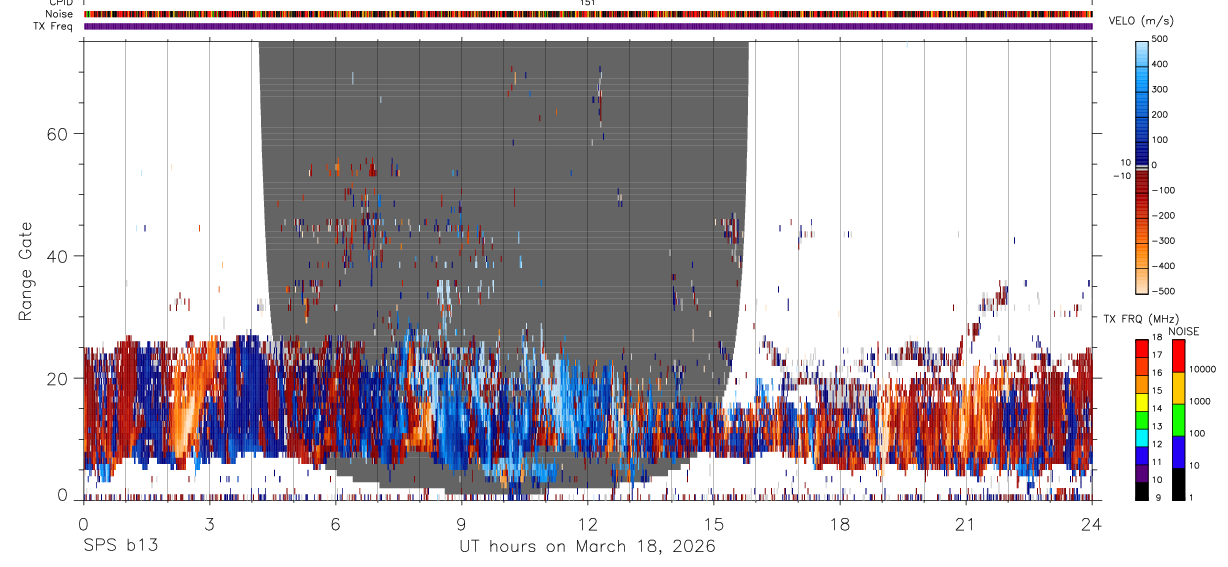The height and width of the screenshot is (567, 1228).
Task: Pick the pale orange bottom of velocity colorbar
Action: 1142,283
